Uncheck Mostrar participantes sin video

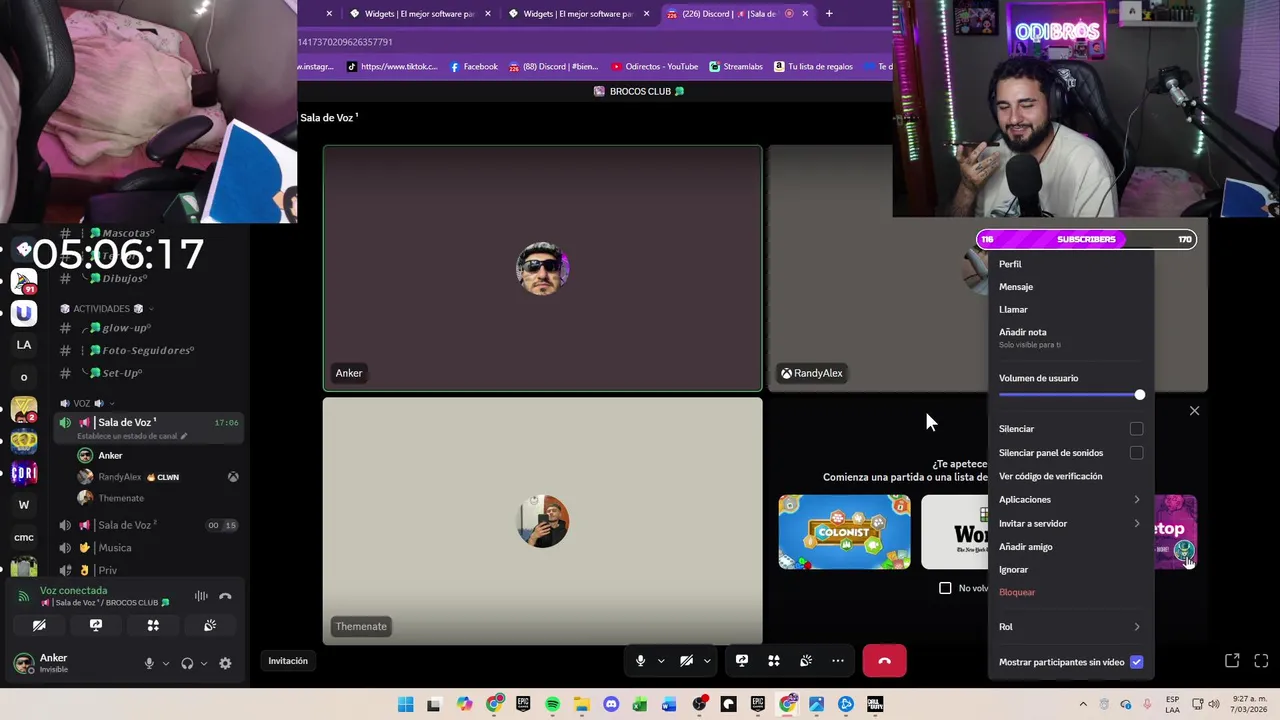(1136, 662)
